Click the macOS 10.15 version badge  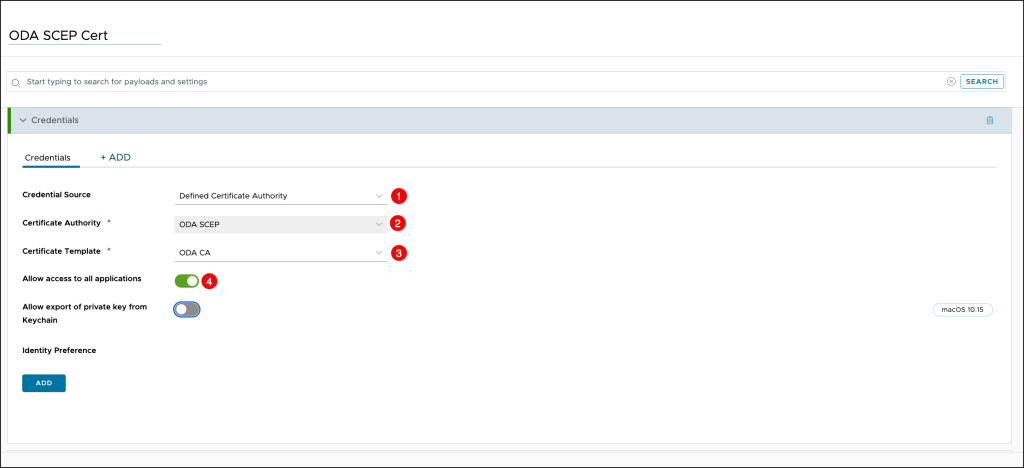pyautogui.click(x=962, y=310)
